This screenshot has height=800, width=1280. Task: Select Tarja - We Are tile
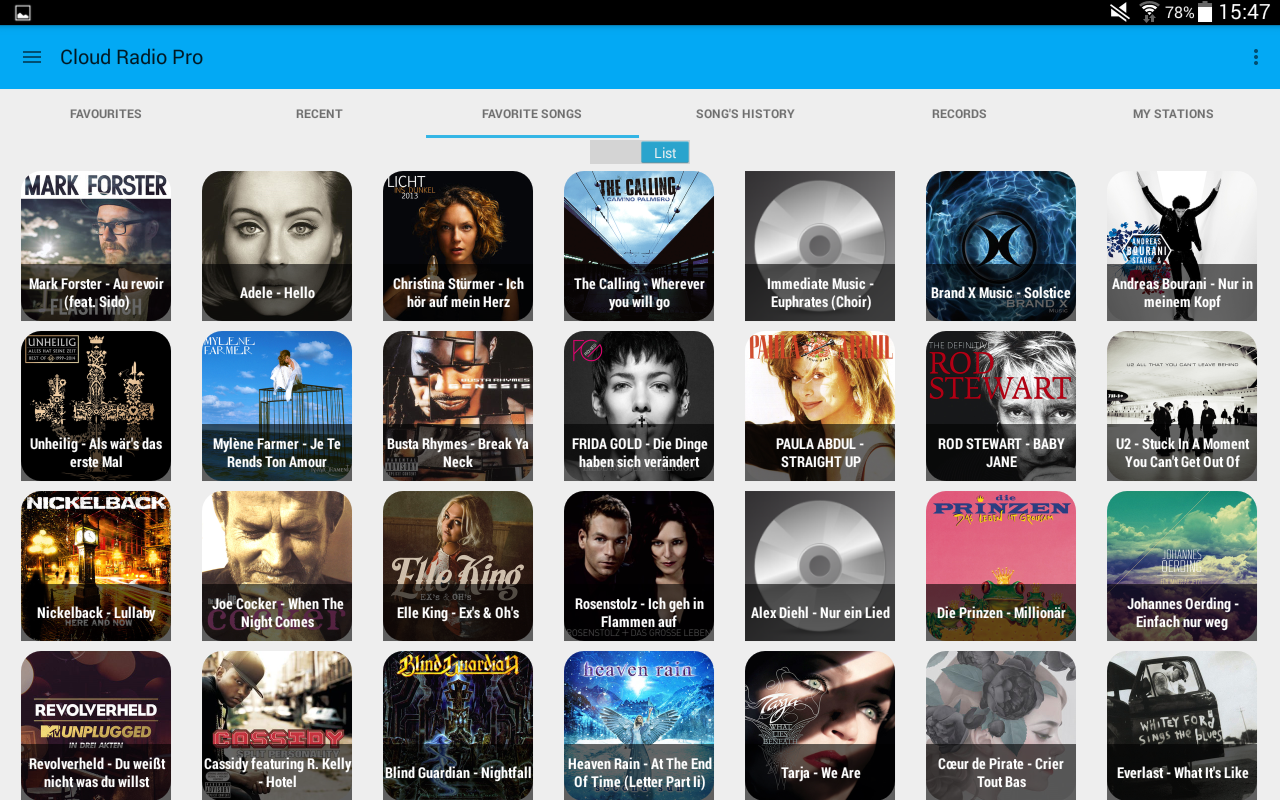pyautogui.click(x=820, y=726)
